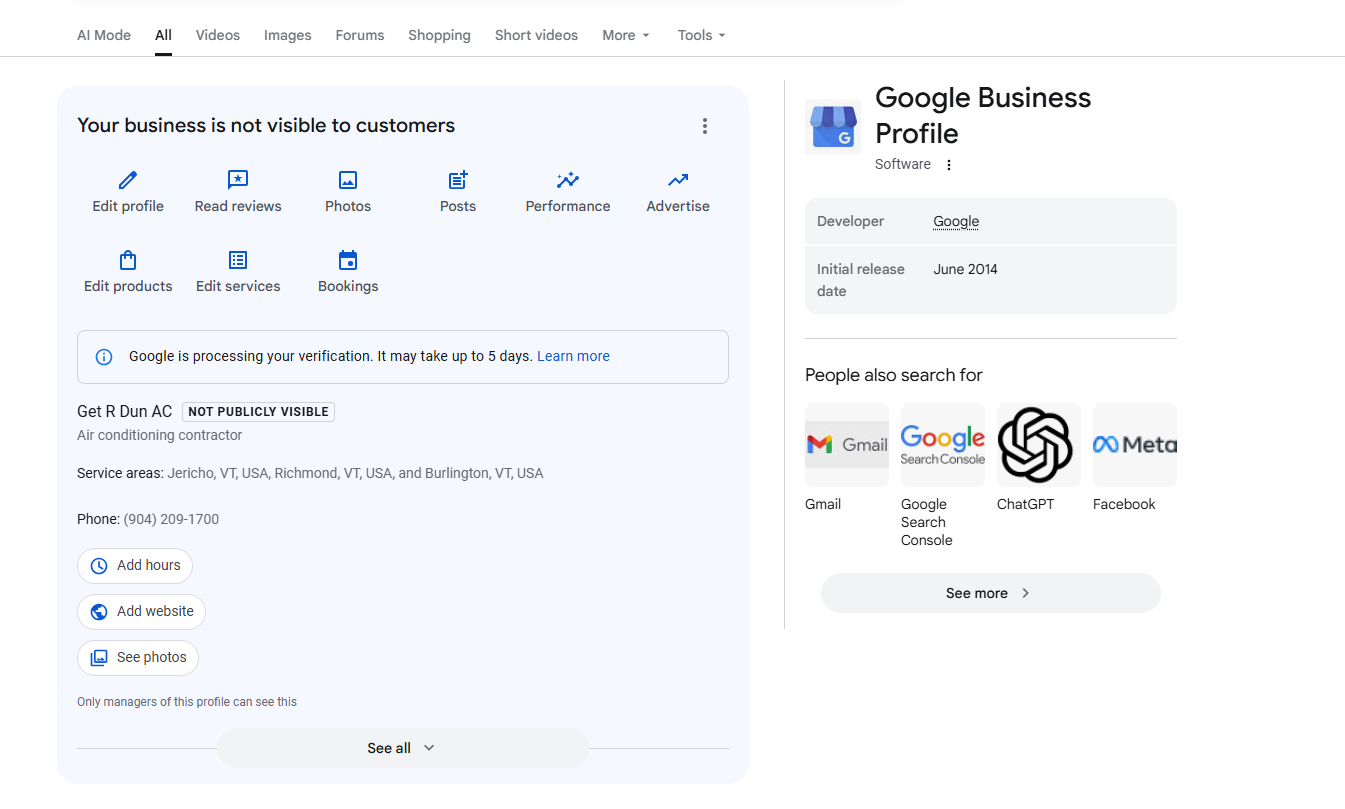This screenshot has width=1345, height=809.
Task: Open Advertise trend icon
Action: coord(678,180)
